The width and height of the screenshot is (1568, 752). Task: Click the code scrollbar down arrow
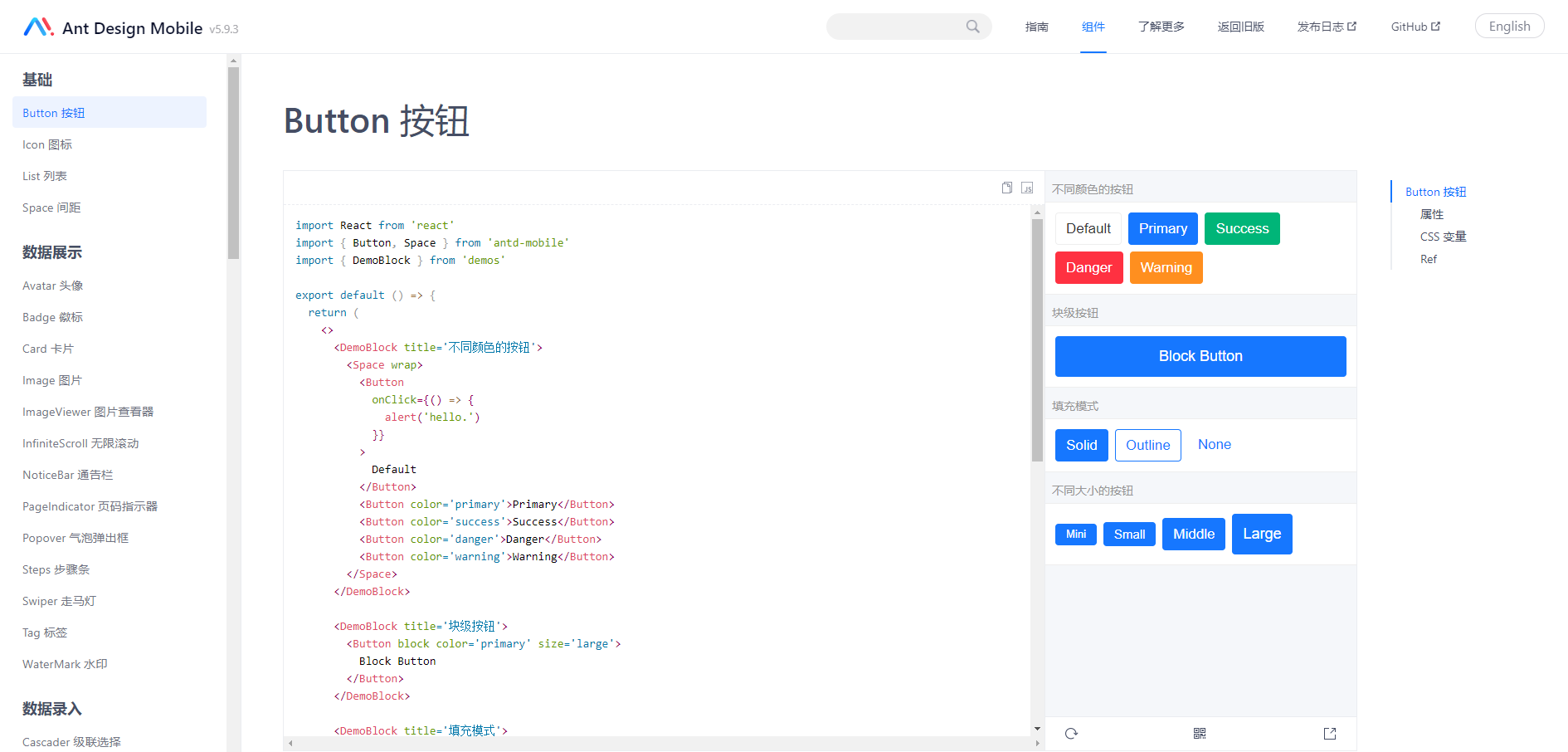(1037, 729)
